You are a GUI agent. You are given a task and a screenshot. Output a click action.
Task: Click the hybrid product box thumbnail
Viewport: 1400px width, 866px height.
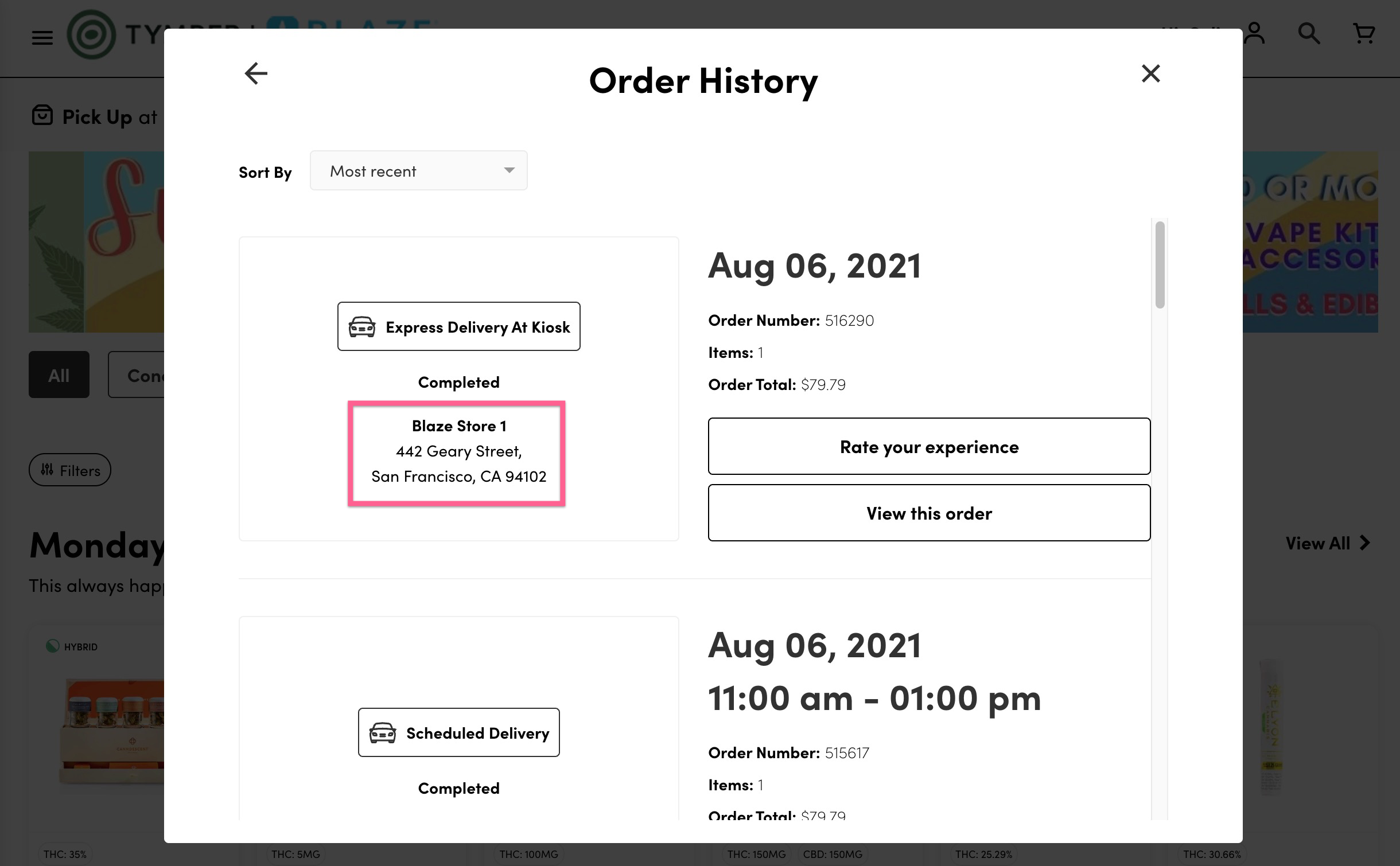[x=112, y=731]
